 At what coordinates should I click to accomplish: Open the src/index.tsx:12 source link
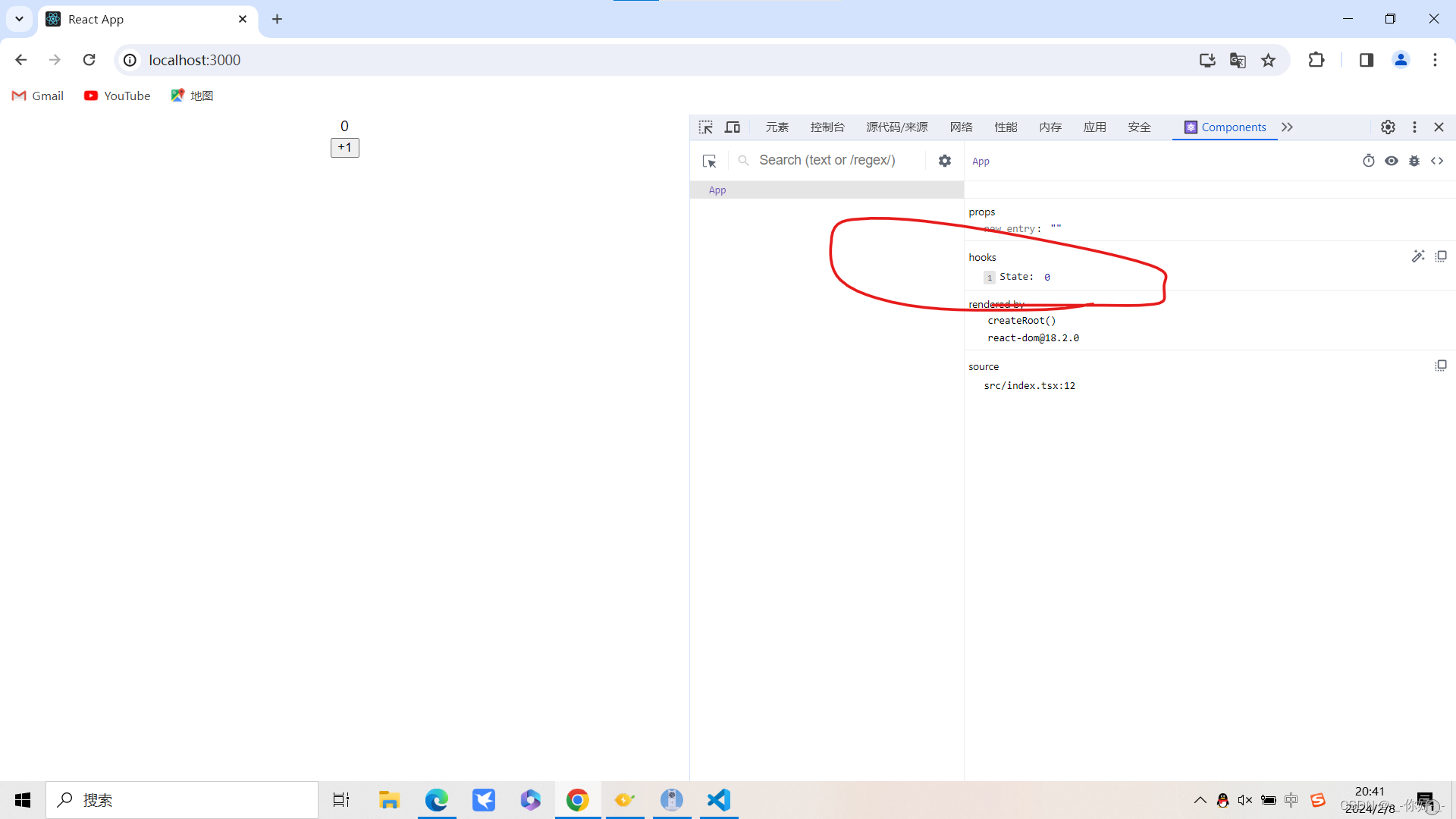pos(1029,386)
